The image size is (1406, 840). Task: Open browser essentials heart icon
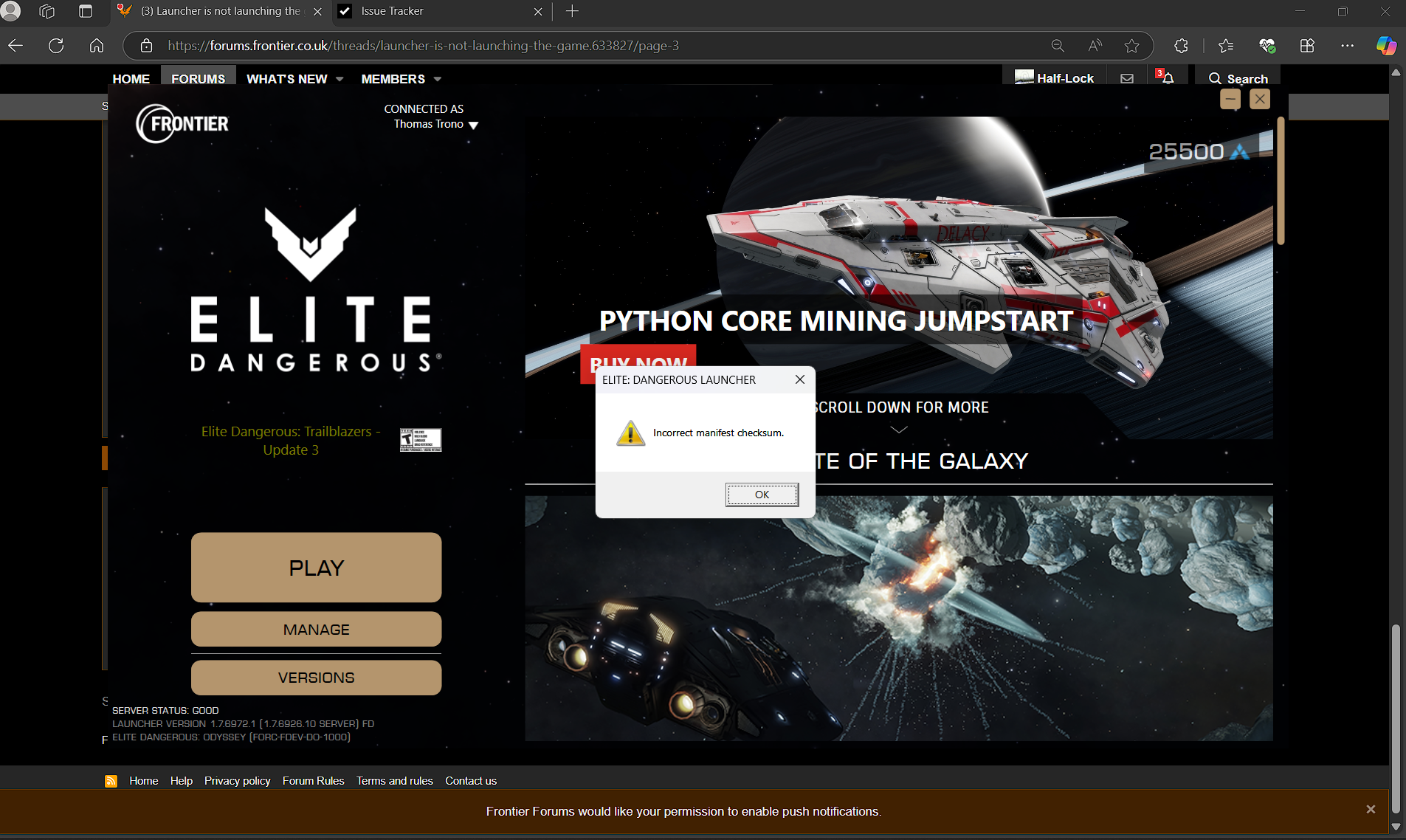point(1267,46)
